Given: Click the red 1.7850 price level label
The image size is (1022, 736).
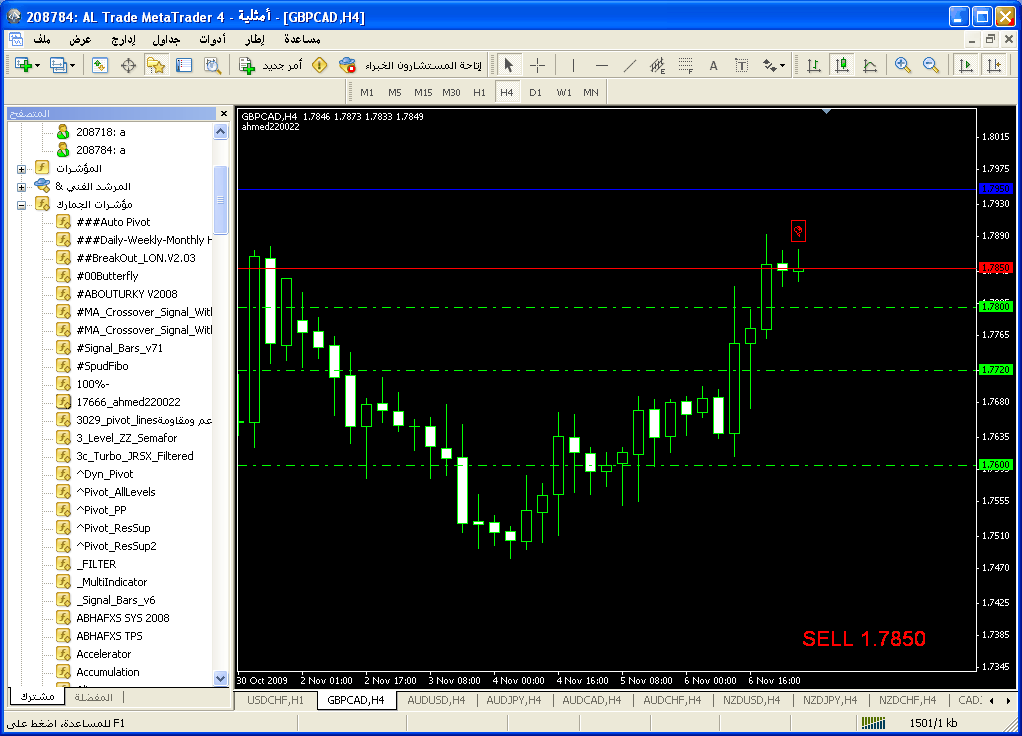Looking at the screenshot, I should [996, 268].
